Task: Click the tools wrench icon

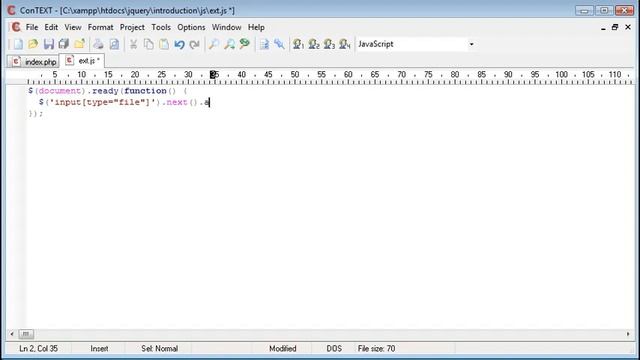Action: coord(279,44)
